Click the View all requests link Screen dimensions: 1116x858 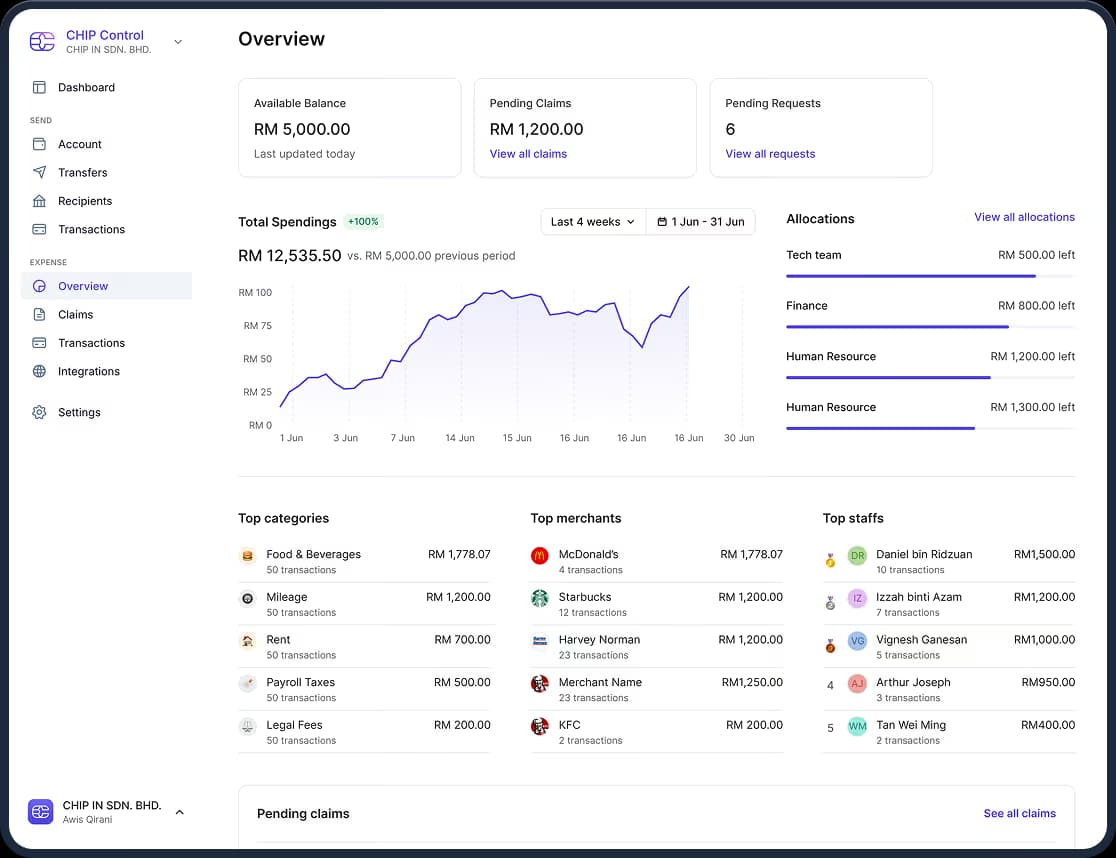point(770,154)
